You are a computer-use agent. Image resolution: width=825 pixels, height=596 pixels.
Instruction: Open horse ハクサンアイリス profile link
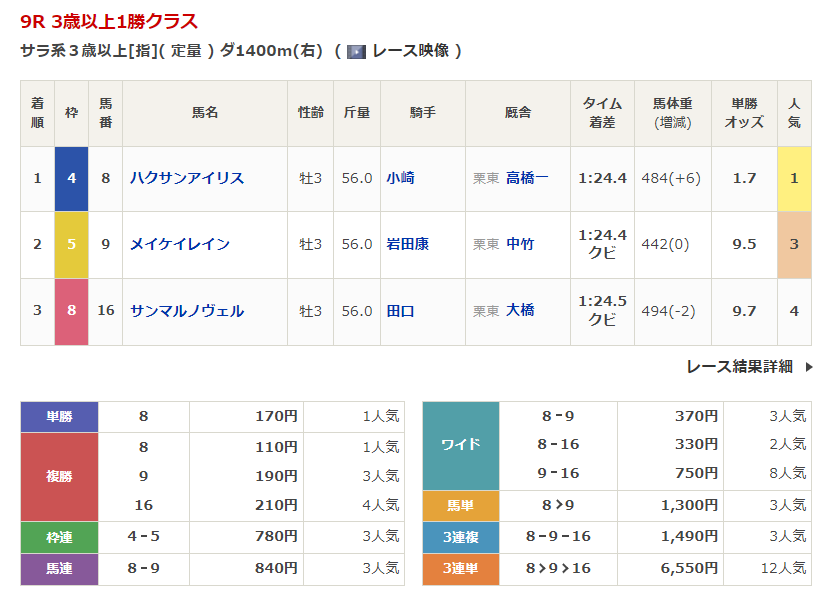click(x=187, y=178)
